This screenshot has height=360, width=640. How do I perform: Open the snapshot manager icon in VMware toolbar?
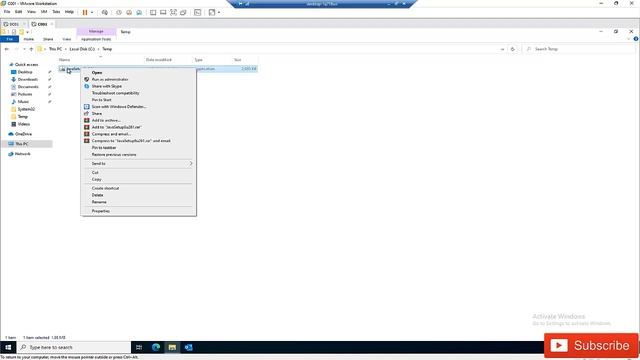point(139,12)
